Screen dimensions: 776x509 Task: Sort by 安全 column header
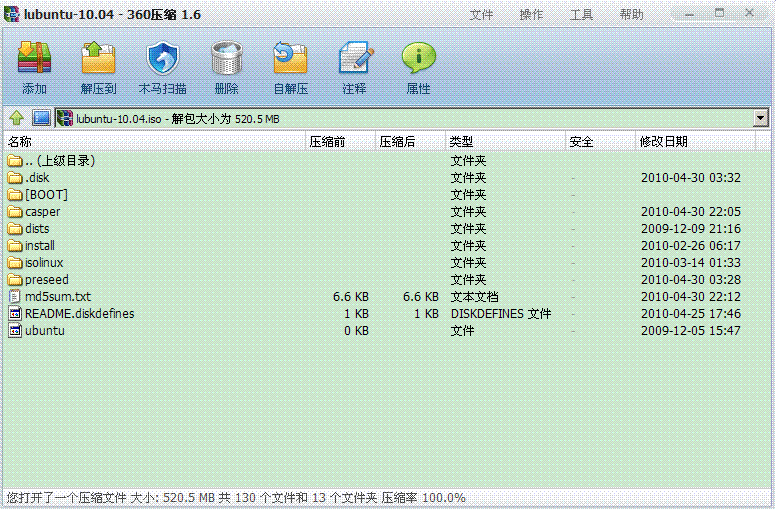[601, 142]
